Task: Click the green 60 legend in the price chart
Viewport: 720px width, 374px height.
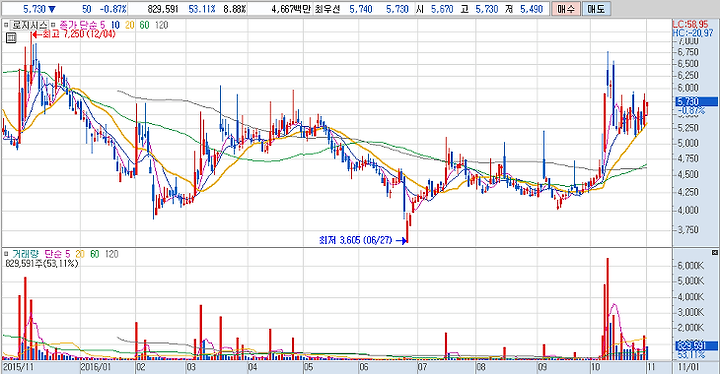Action: (x=145, y=25)
